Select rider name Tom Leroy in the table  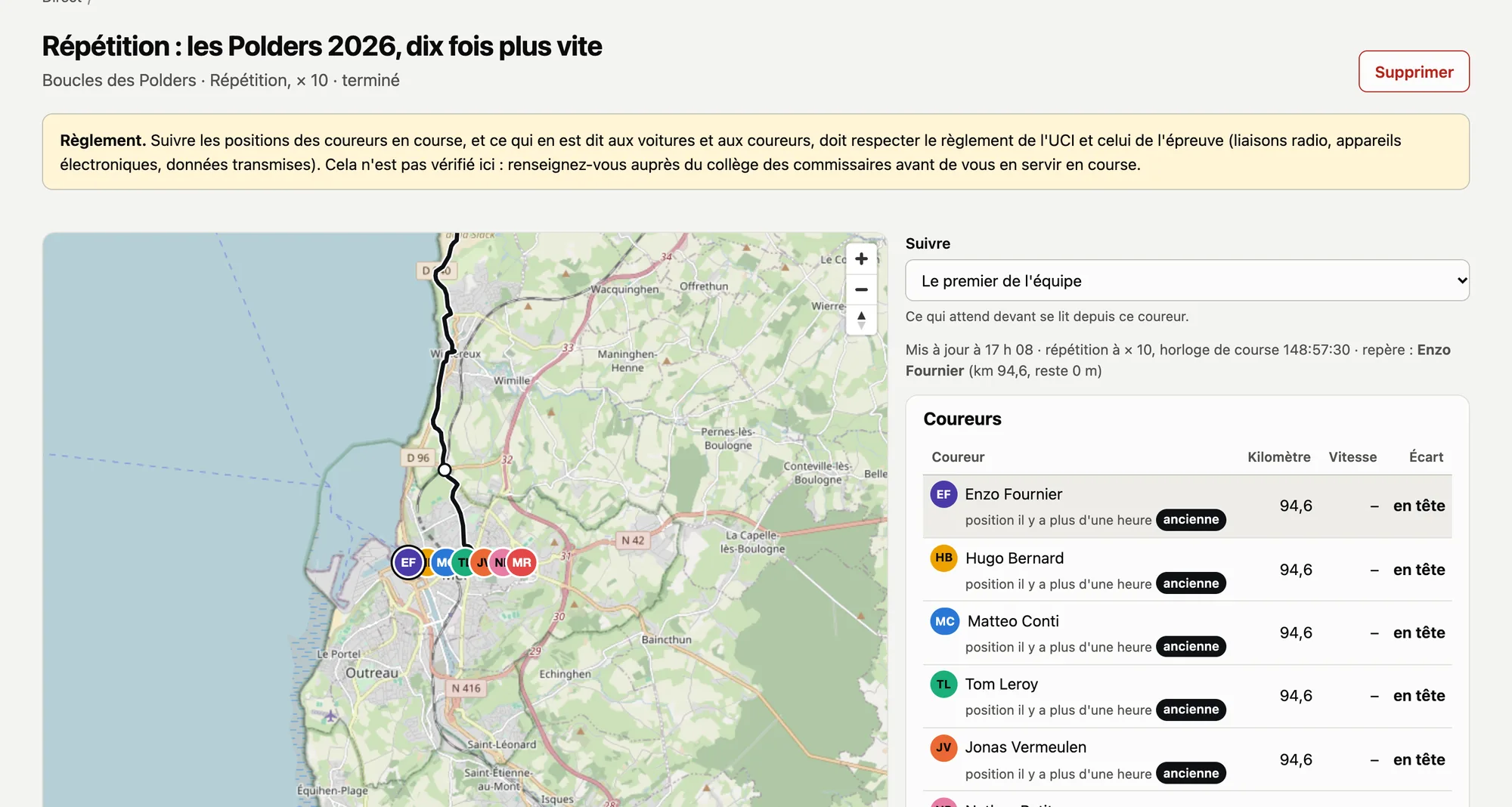(x=1001, y=685)
